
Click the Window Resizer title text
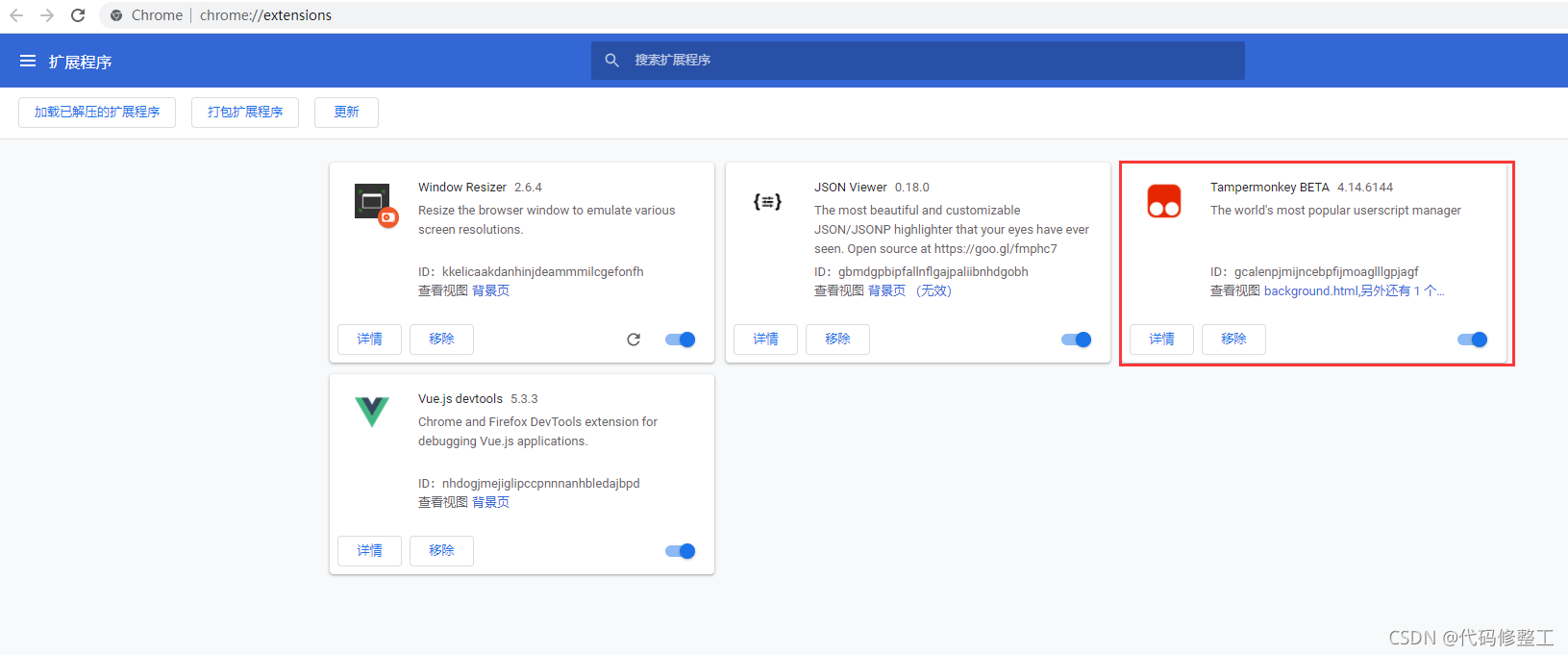pos(462,188)
